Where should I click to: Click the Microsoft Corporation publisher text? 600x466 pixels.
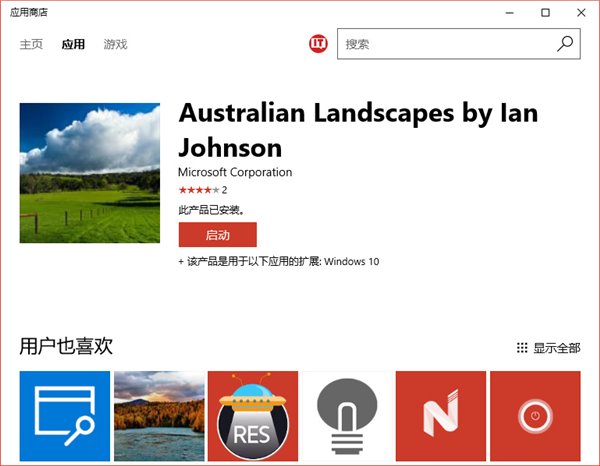[235, 172]
